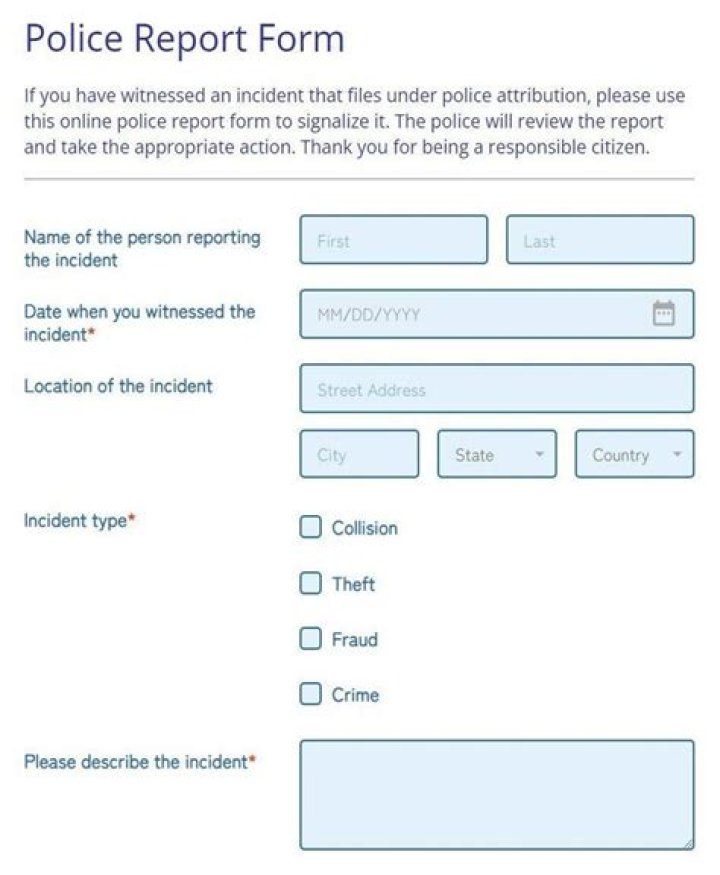Open the calendar date picker icon
720x875 pixels.
click(664, 314)
